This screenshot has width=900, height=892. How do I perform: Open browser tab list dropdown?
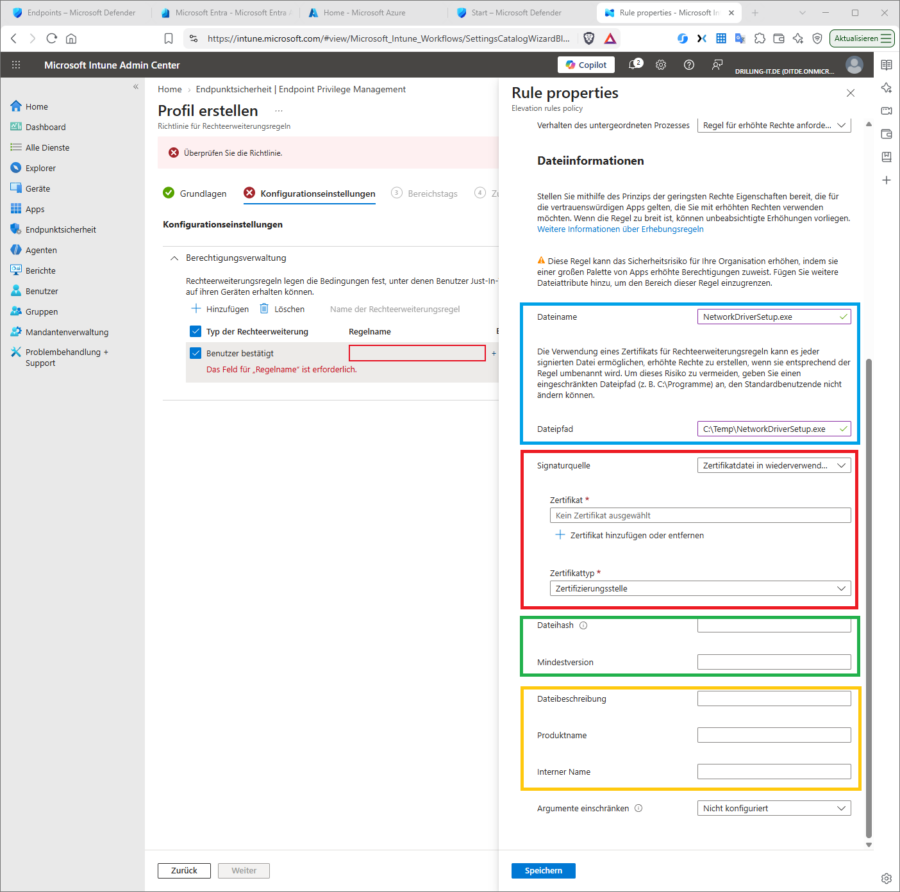tap(802, 13)
